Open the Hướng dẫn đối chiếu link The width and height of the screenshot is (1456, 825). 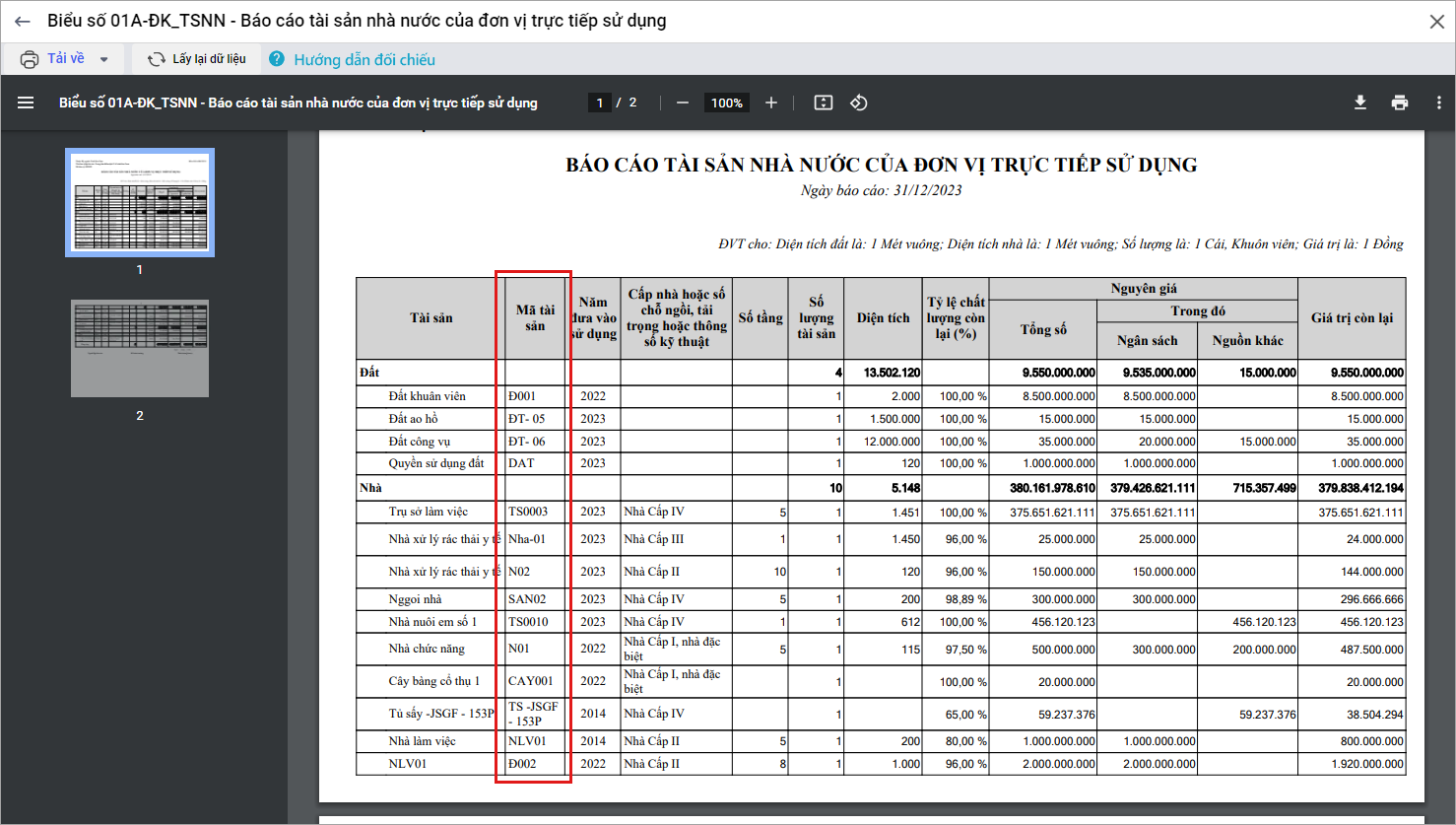(x=364, y=60)
